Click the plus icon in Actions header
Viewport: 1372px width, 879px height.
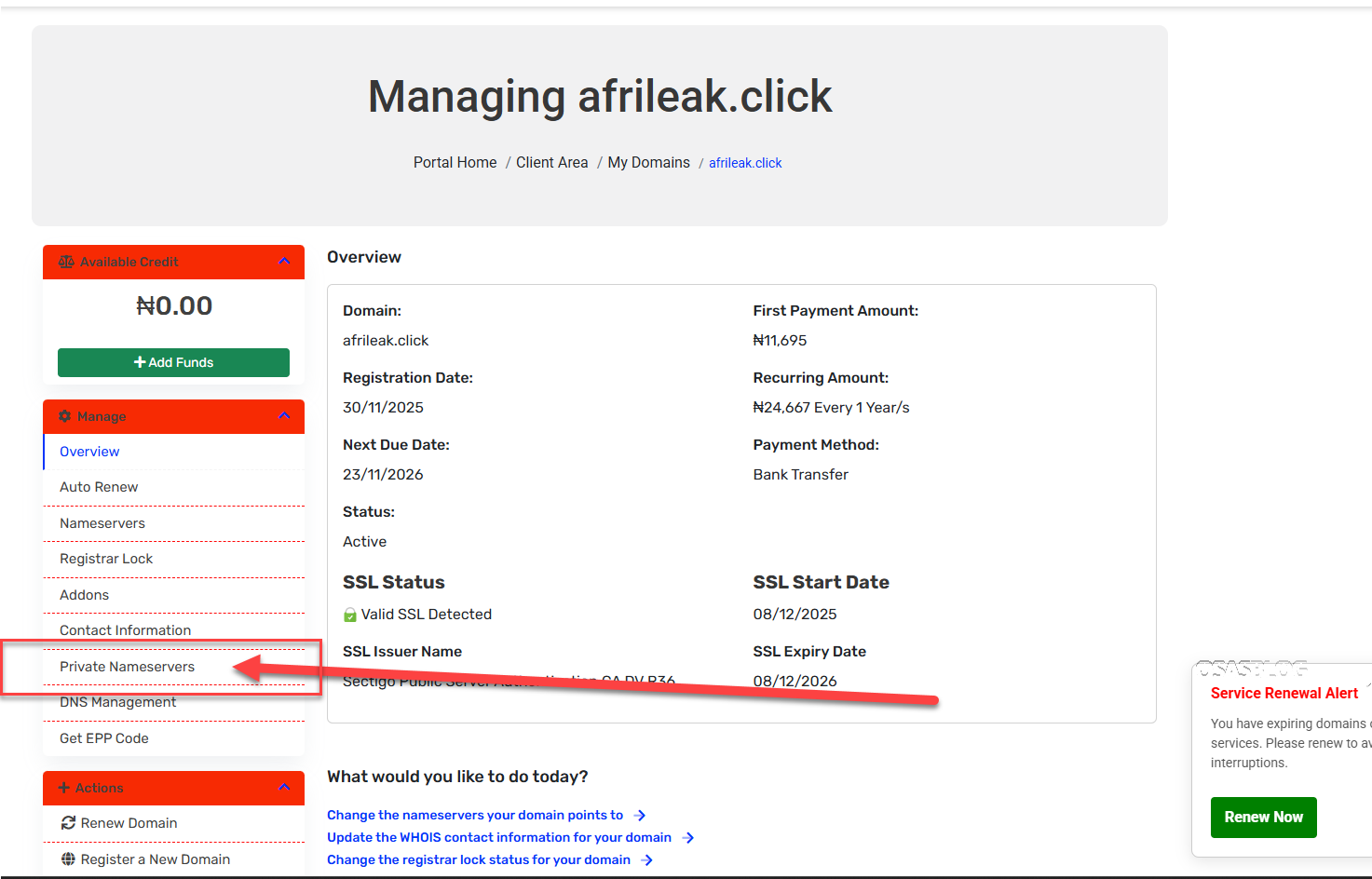click(64, 788)
